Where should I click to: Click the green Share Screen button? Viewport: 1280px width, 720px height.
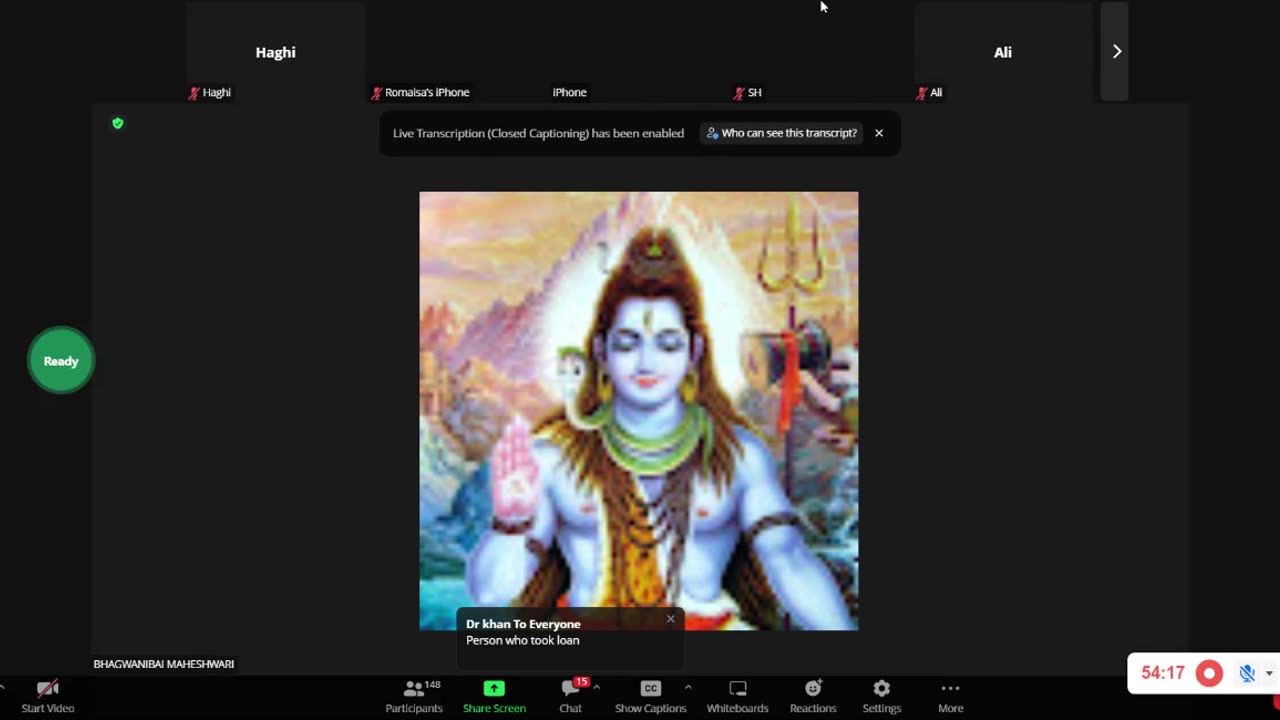click(x=494, y=697)
